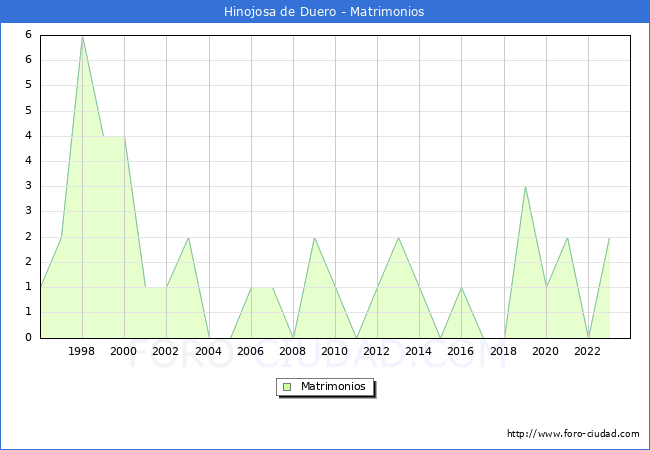Click the chart title Hinojosa de Duero - Matrimonios

tap(325, 11)
